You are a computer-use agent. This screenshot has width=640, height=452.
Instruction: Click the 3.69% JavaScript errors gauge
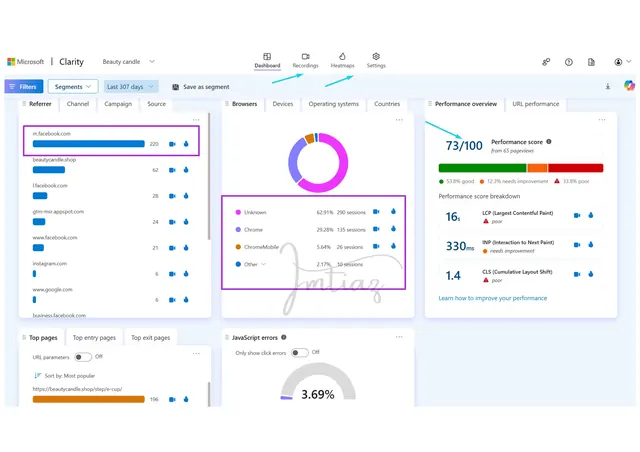(318, 383)
